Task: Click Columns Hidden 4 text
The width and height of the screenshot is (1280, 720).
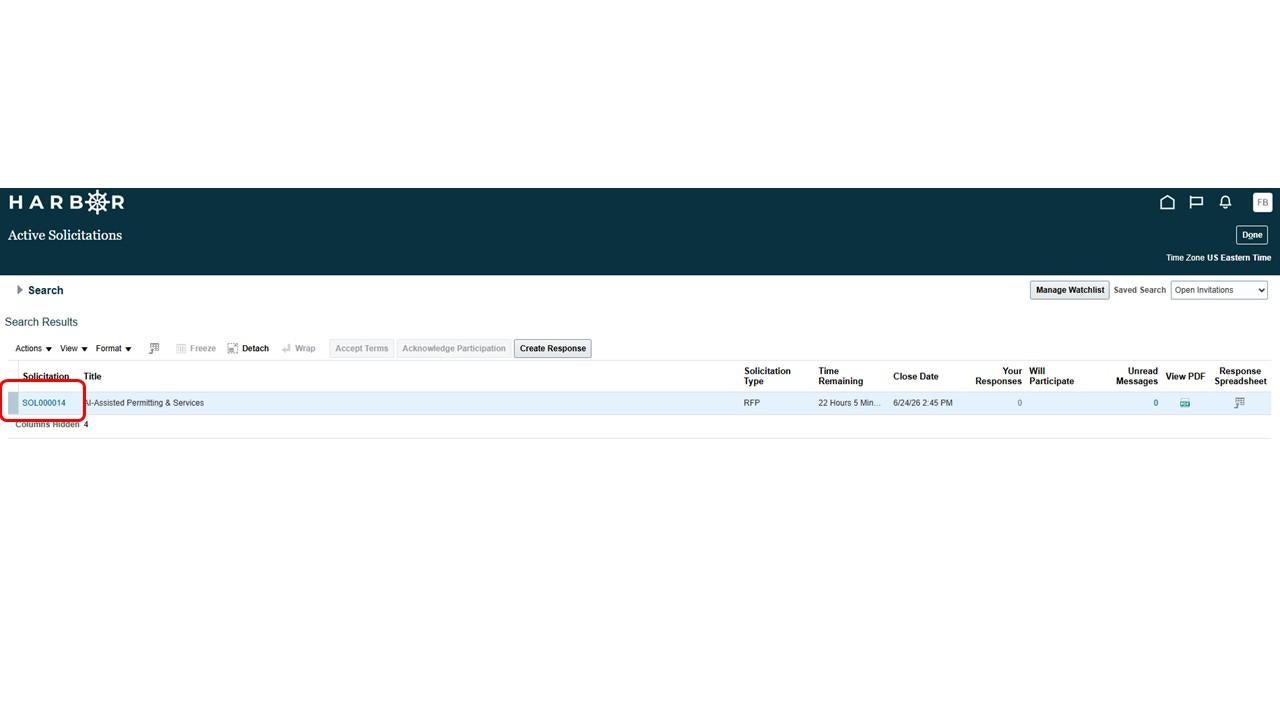Action: [52, 424]
